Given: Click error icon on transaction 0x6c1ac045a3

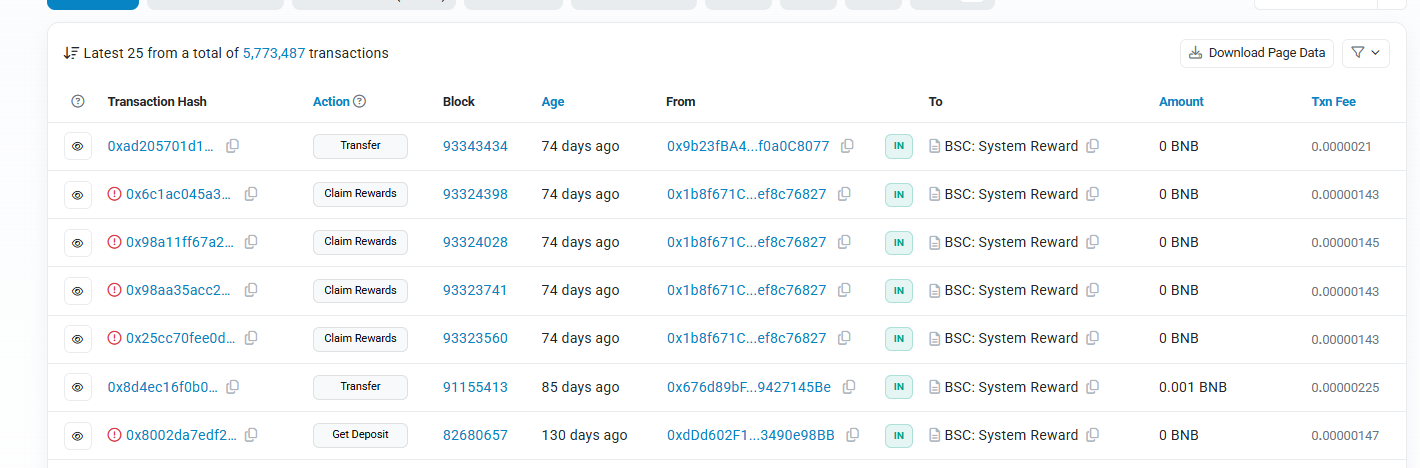Looking at the screenshot, I should point(114,194).
